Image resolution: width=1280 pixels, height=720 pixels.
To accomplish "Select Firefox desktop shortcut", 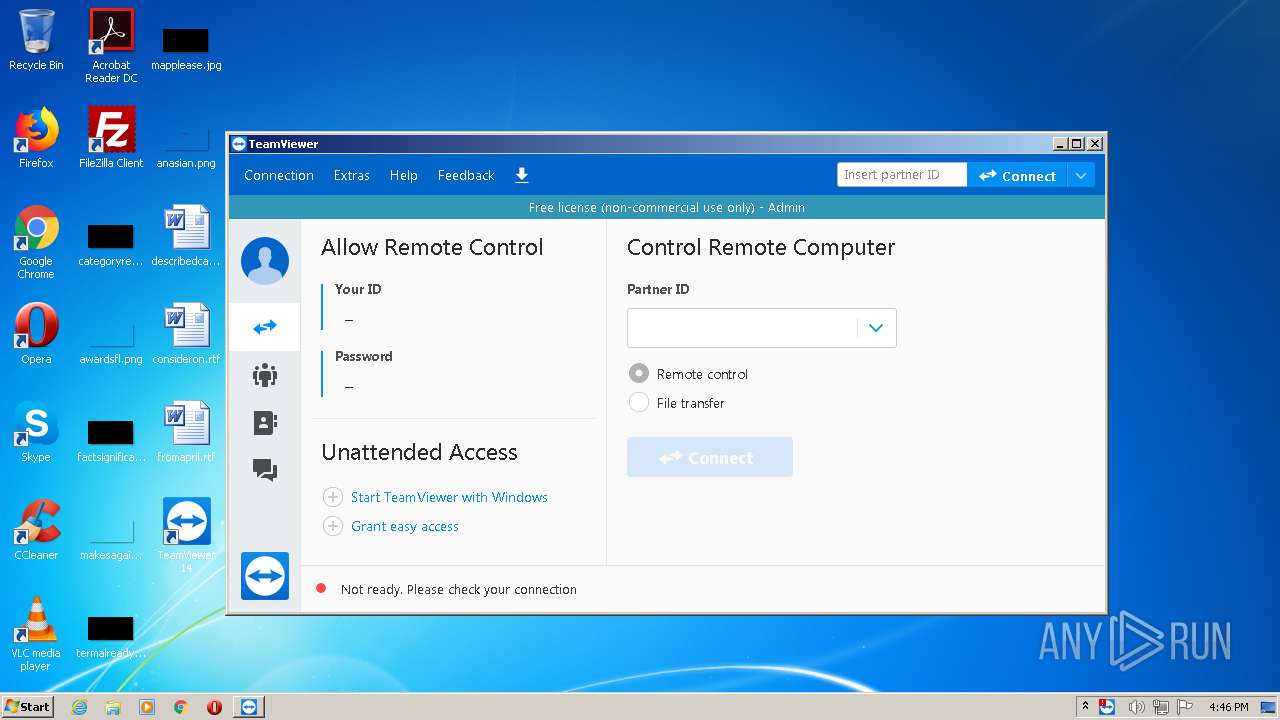I will (36, 138).
